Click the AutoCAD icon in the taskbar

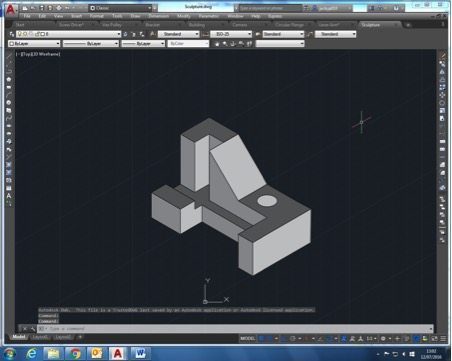117,353
